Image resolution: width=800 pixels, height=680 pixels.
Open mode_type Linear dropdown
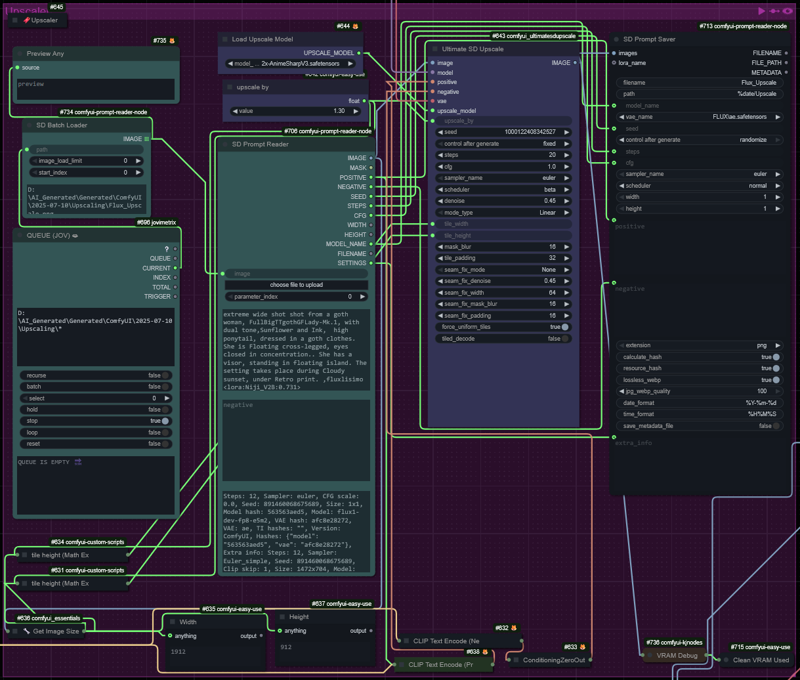point(503,213)
